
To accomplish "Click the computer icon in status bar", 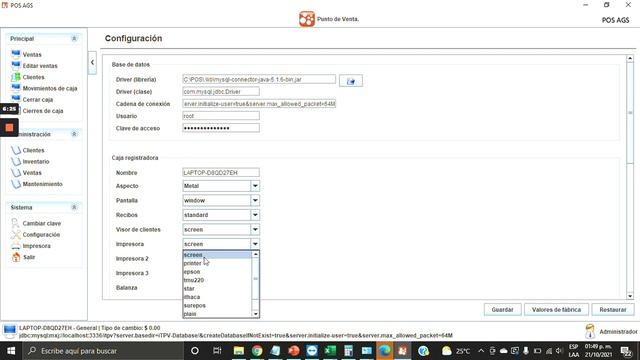I will (10, 331).
